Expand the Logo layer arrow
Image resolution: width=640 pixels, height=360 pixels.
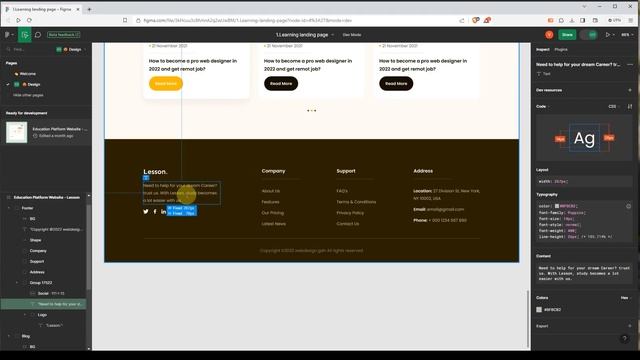[x=24, y=315]
